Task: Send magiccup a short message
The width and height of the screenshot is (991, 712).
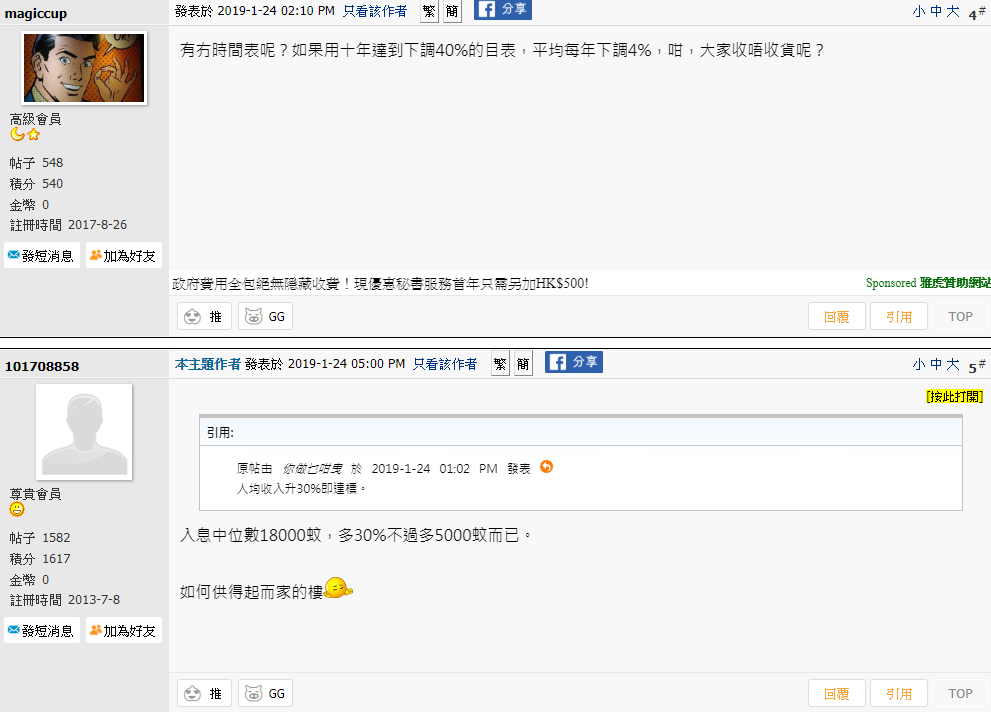Action: [x=42, y=255]
